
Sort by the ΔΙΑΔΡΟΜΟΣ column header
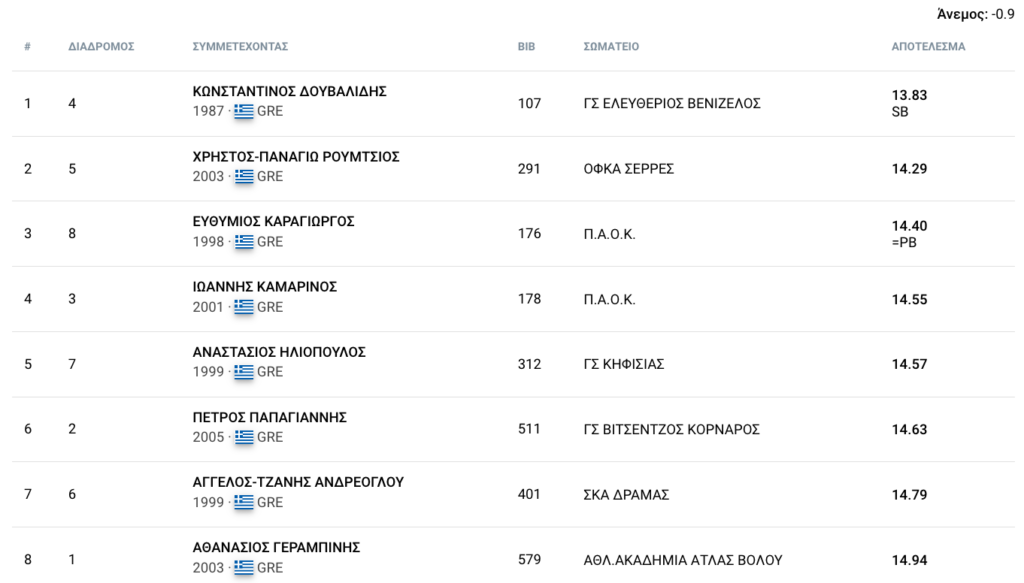point(101,46)
